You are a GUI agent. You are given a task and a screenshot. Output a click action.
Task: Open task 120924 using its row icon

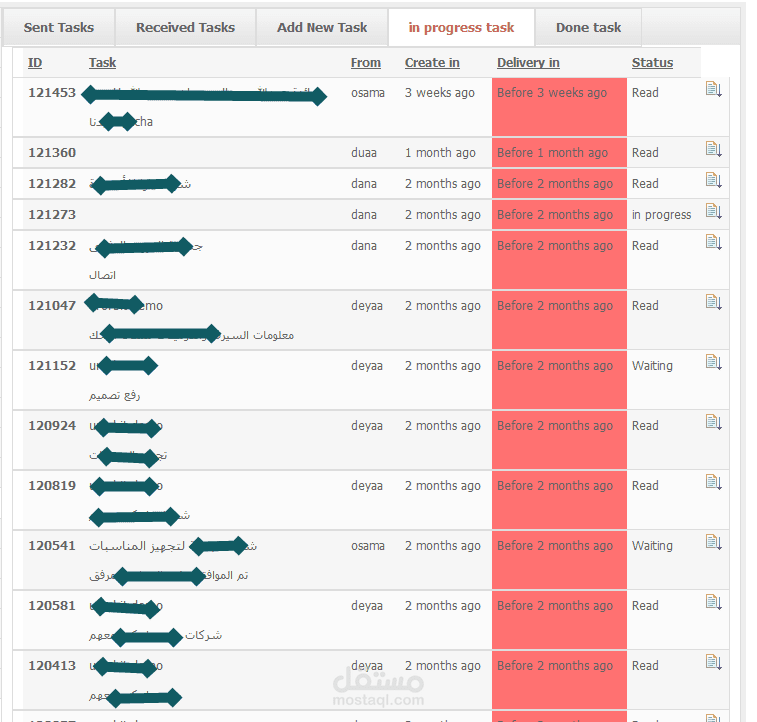pos(714,422)
